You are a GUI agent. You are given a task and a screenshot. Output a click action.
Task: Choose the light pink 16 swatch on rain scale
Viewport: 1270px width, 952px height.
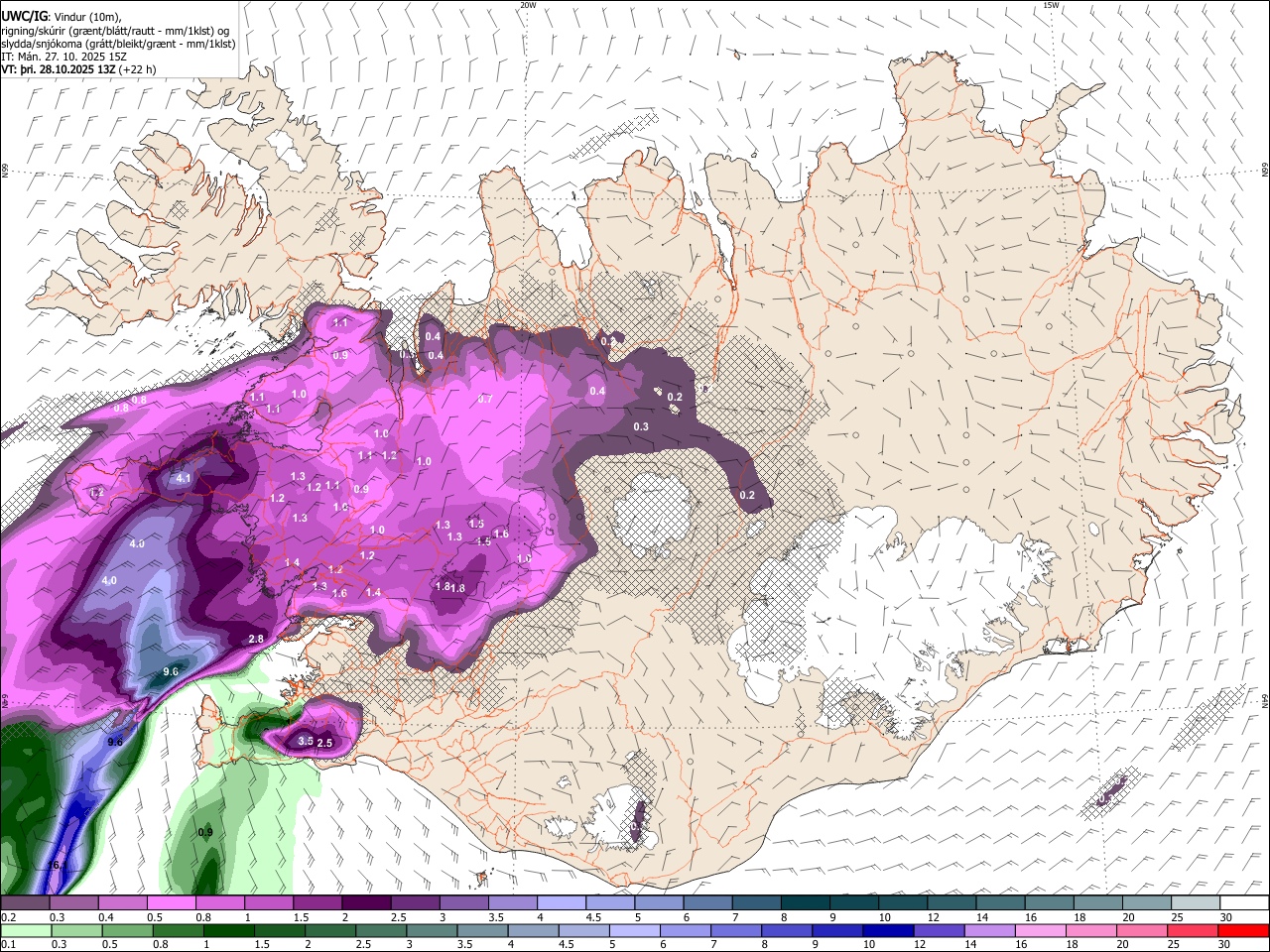tap(1041, 930)
